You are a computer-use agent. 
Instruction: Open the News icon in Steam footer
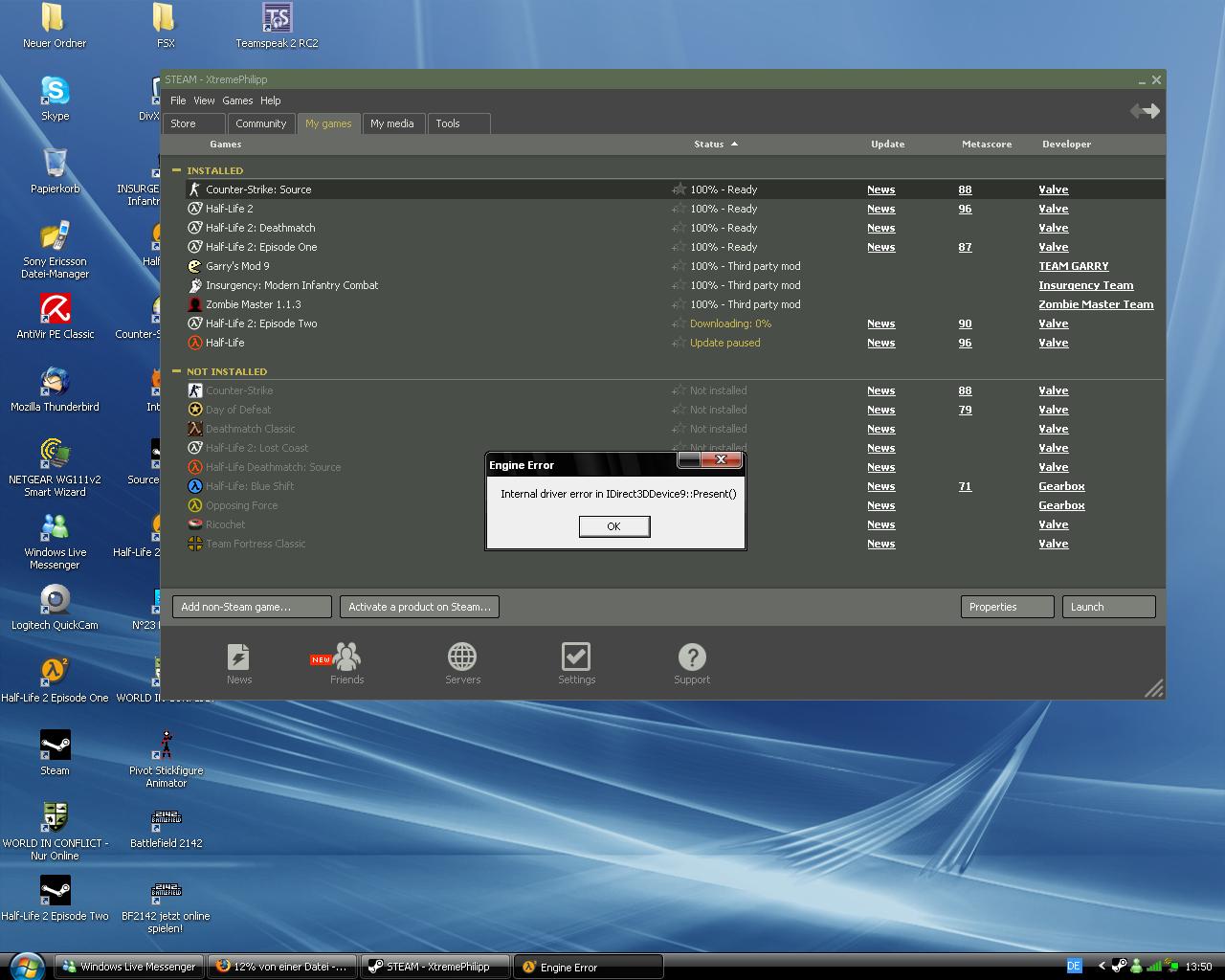[238, 658]
